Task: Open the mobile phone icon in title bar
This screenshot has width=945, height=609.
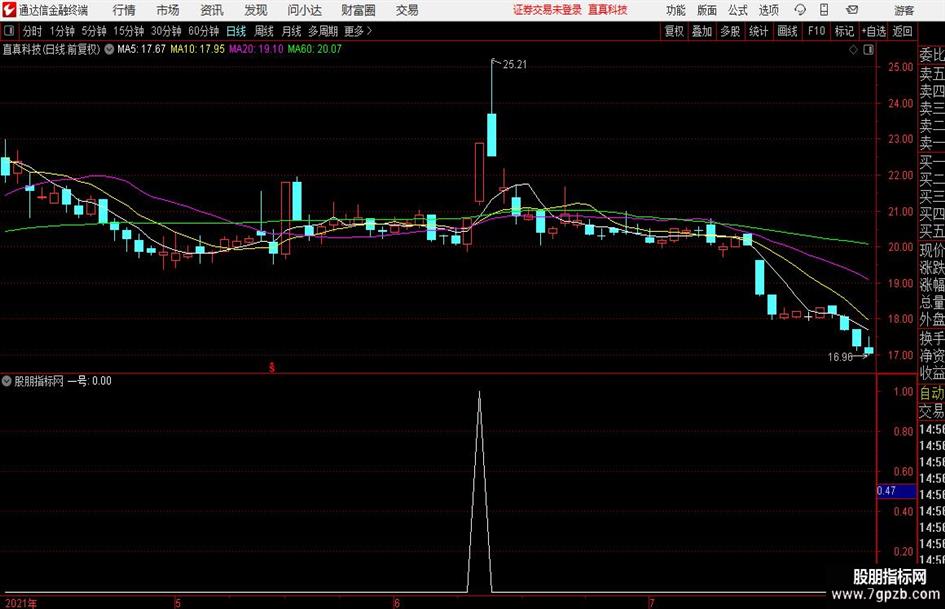Action: (x=824, y=10)
